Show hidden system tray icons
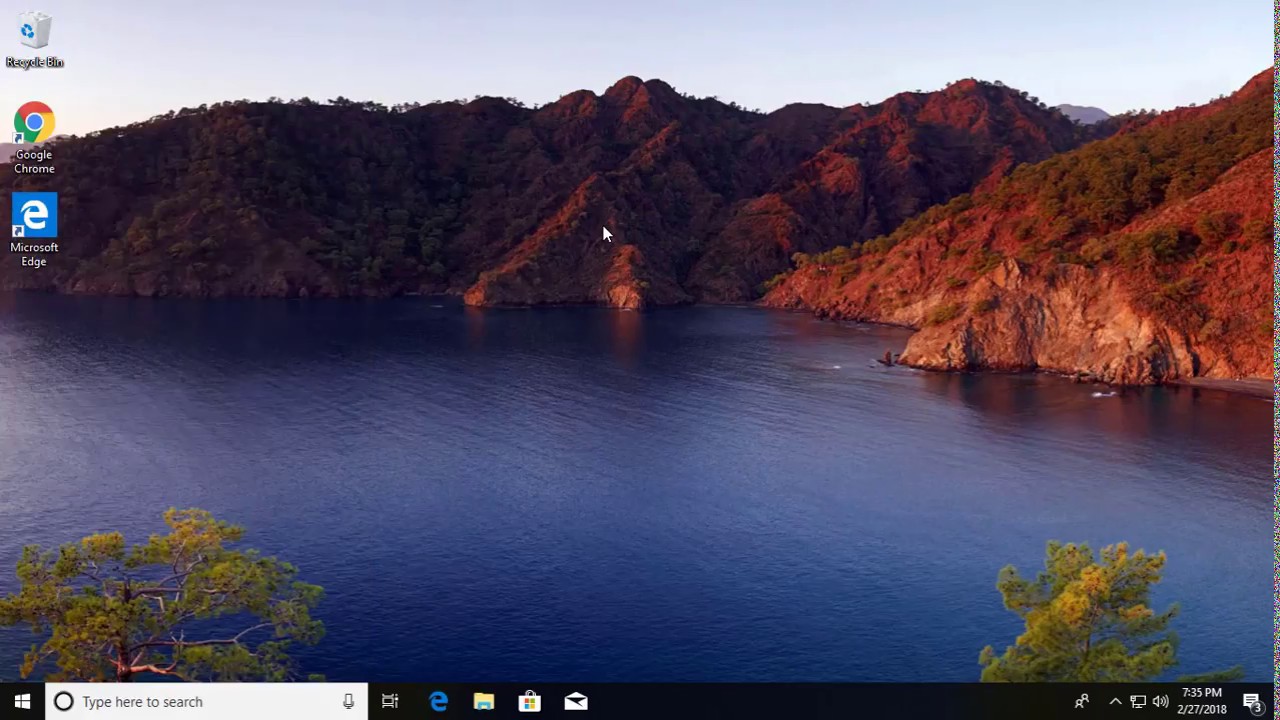The image size is (1280, 720). (1115, 702)
